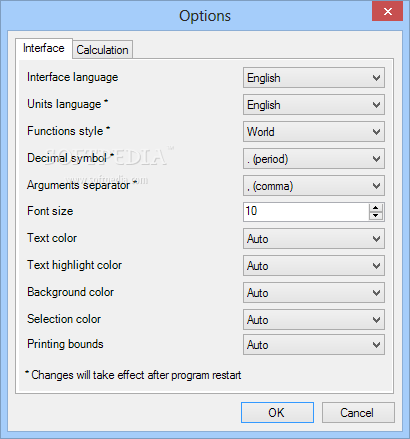This screenshot has height=439, width=410.
Task: Click the arrow on Printing bounds combo
Action: pos(376,345)
